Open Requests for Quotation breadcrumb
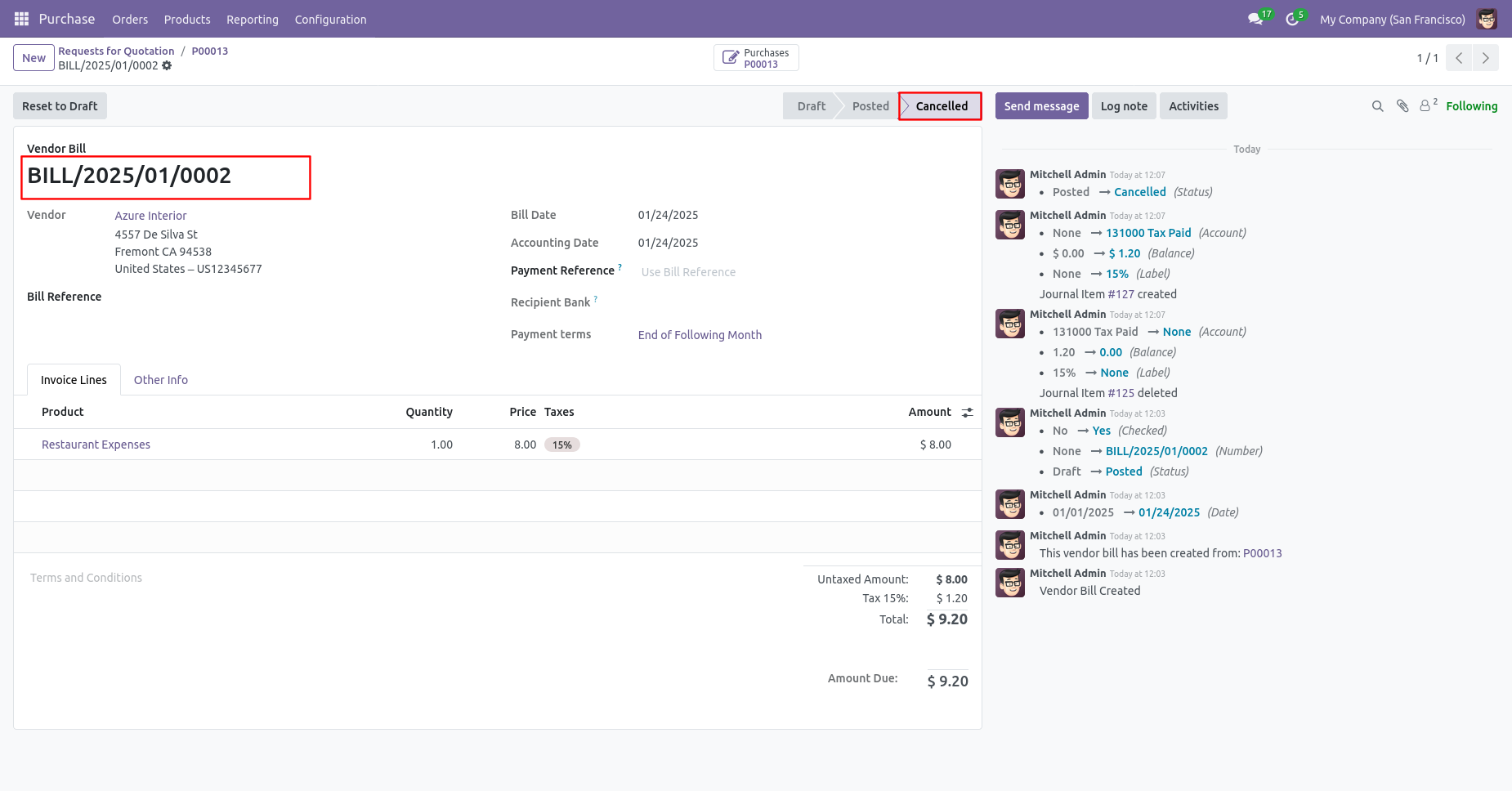 point(116,51)
